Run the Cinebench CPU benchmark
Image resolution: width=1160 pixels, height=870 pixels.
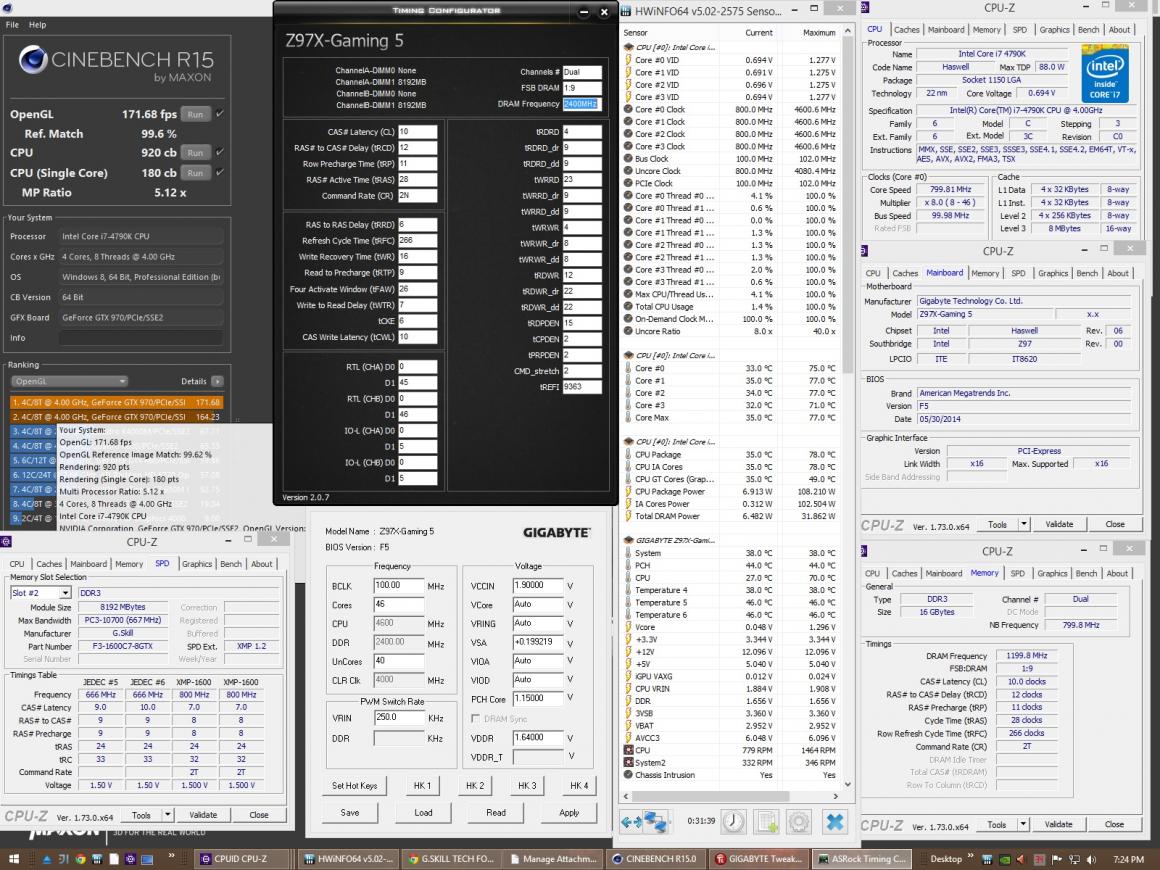195,153
